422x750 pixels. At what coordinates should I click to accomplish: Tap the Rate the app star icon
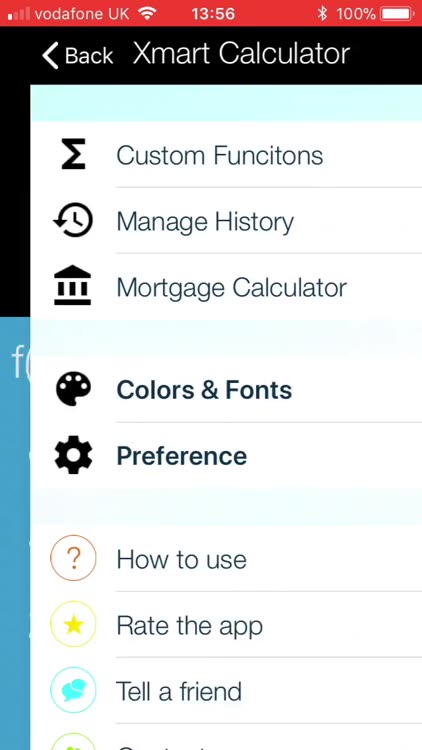pyautogui.click(x=73, y=624)
